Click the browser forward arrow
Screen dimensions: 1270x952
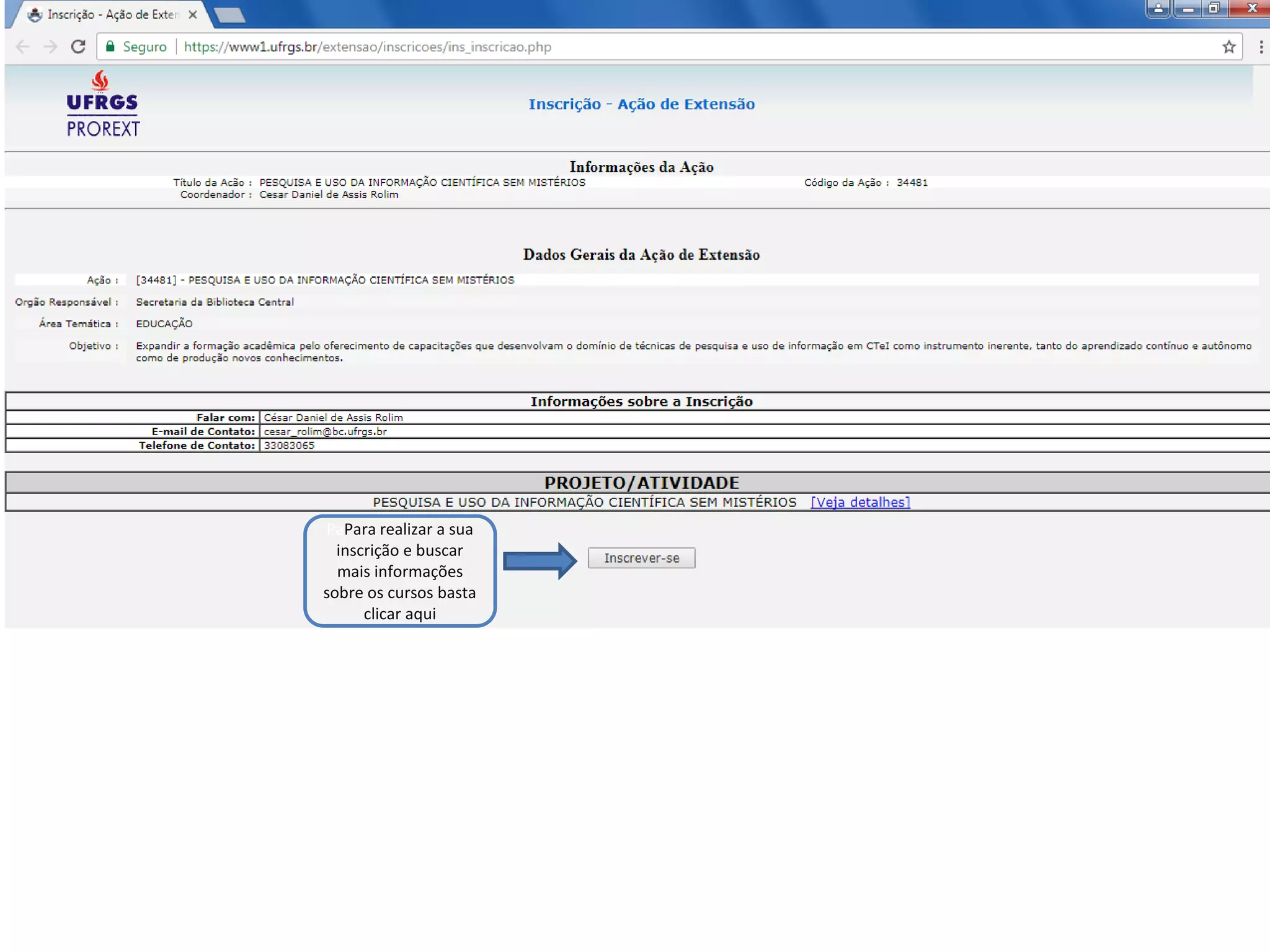50,47
